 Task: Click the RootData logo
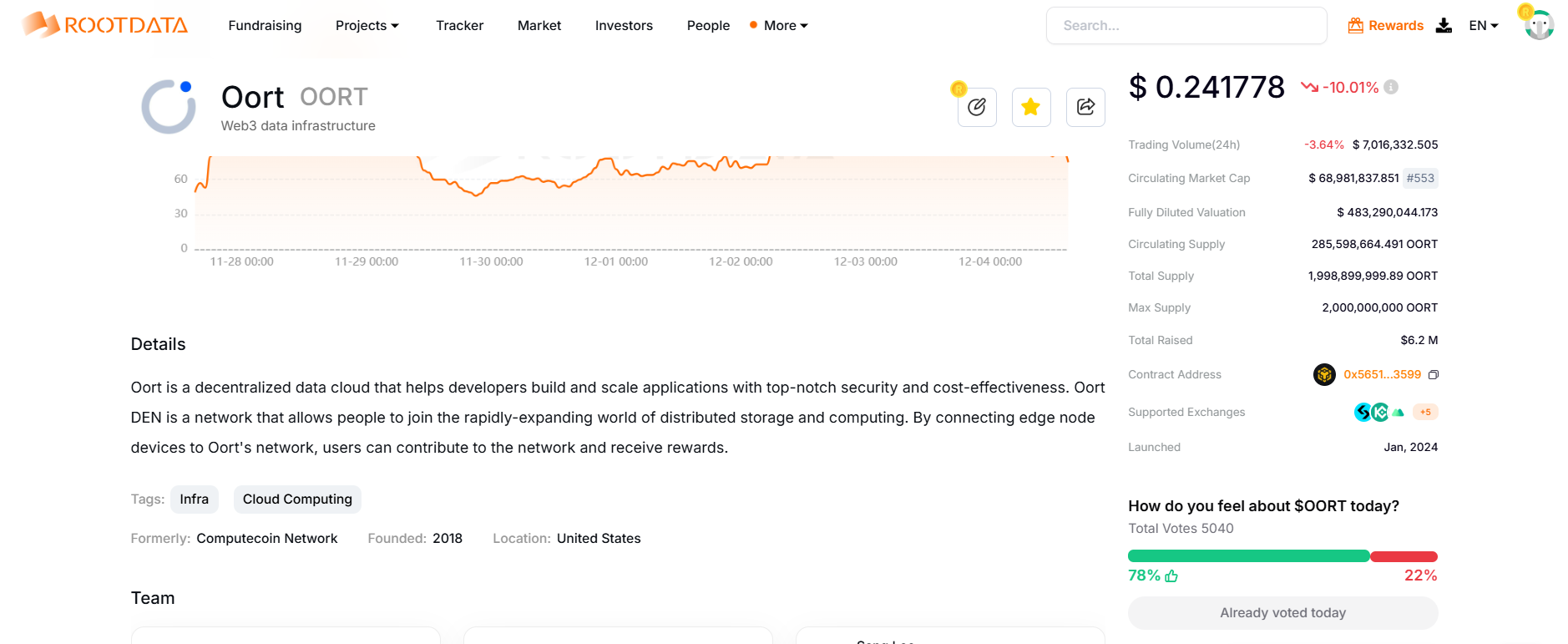[105, 25]
